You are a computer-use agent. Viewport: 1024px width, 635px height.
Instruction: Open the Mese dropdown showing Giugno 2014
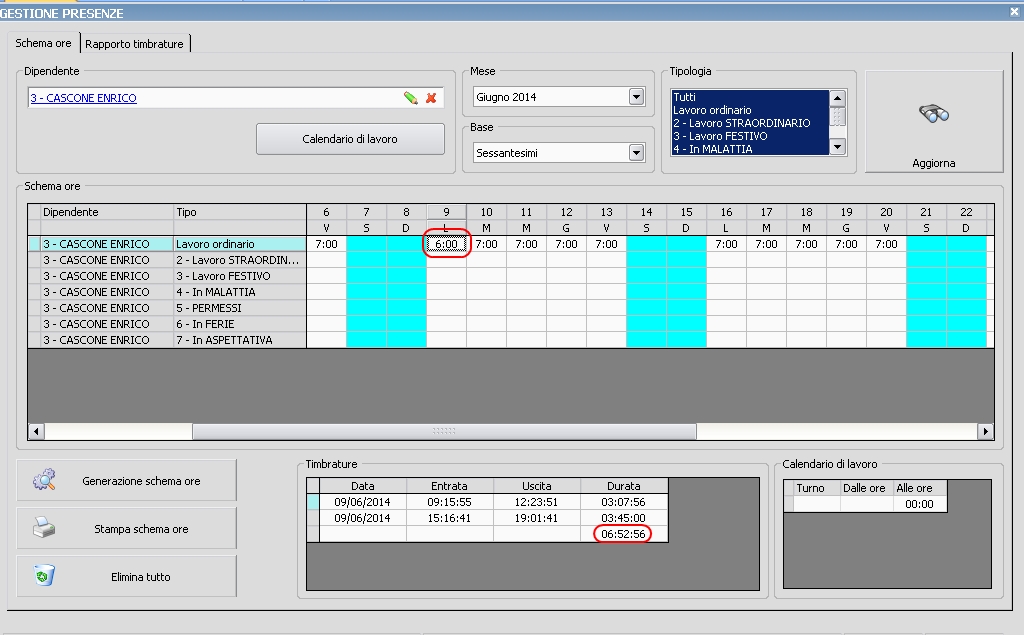(635, 97)
